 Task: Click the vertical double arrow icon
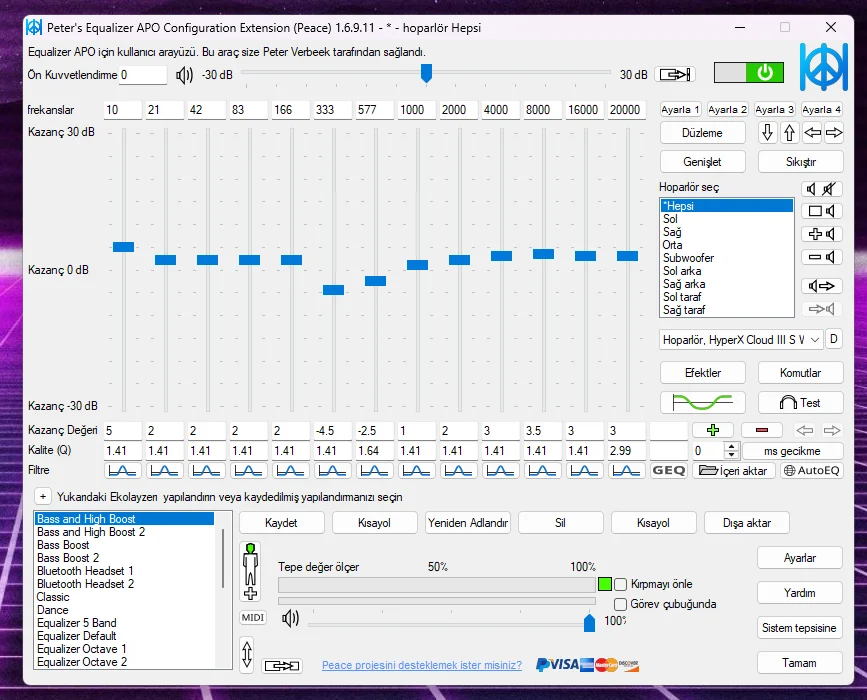pos(247,655)
